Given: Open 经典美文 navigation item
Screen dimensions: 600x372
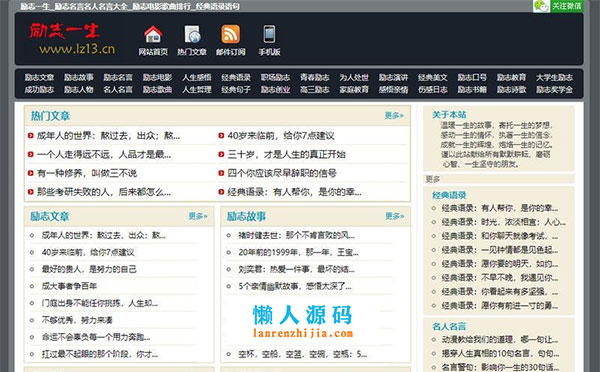Looking at the screenshot, I should 433,77.
